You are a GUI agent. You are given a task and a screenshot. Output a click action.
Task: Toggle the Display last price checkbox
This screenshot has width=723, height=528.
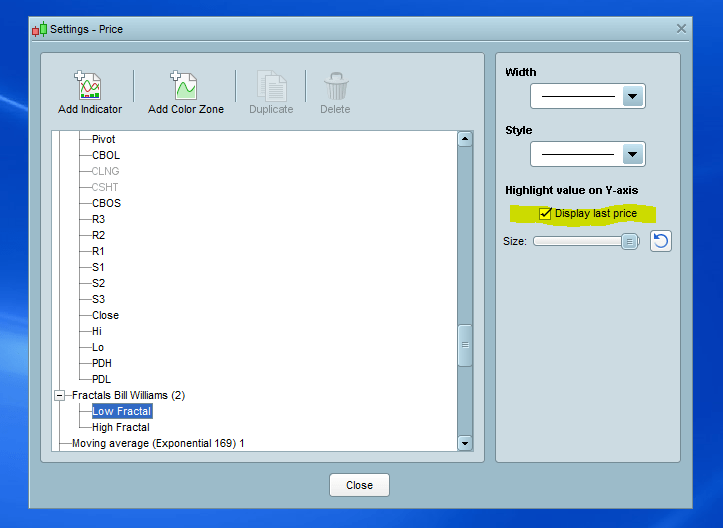[545, 214]
